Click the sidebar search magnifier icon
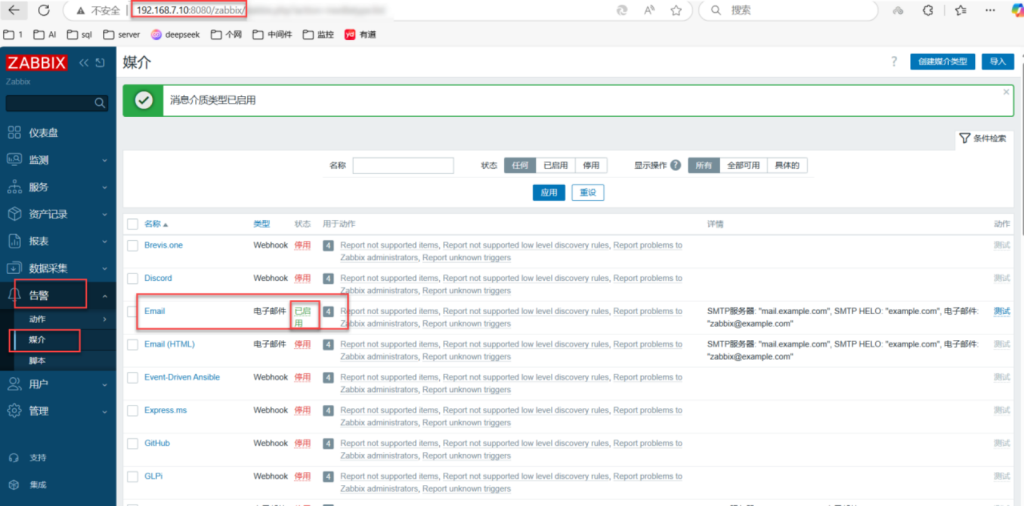The image size is (1024, 506). coord(99,103)
